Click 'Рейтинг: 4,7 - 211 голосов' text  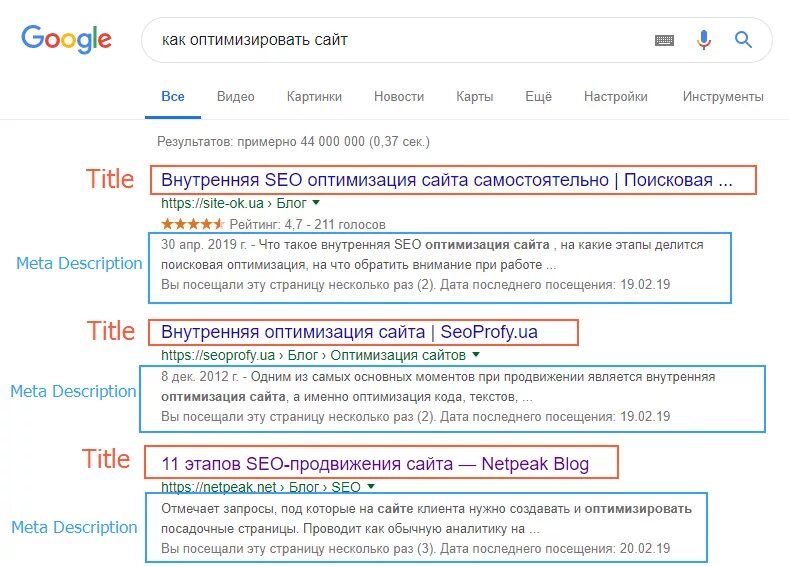pos(307,224)
